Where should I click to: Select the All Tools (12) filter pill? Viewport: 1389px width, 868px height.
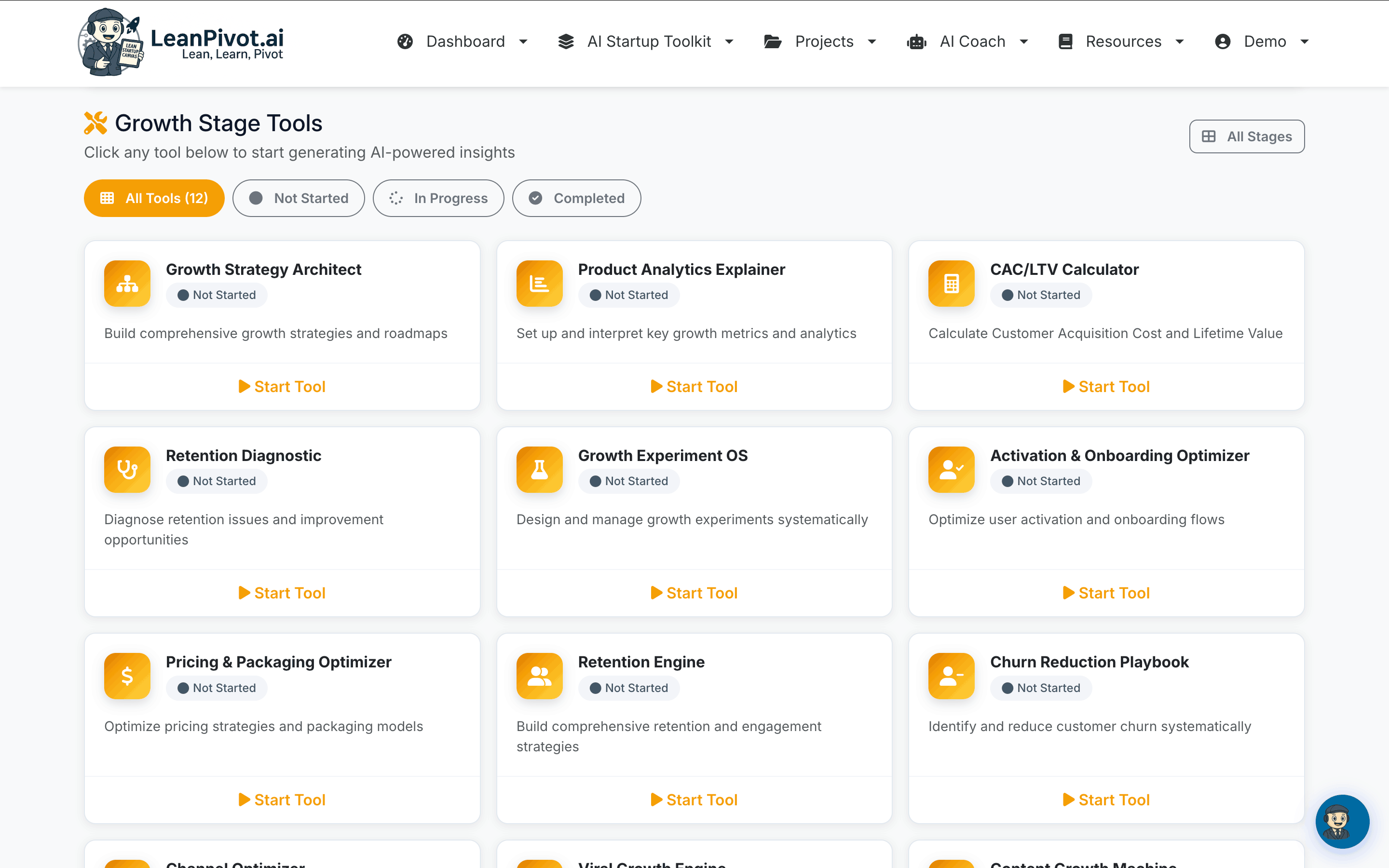click(x=154, y=198)
